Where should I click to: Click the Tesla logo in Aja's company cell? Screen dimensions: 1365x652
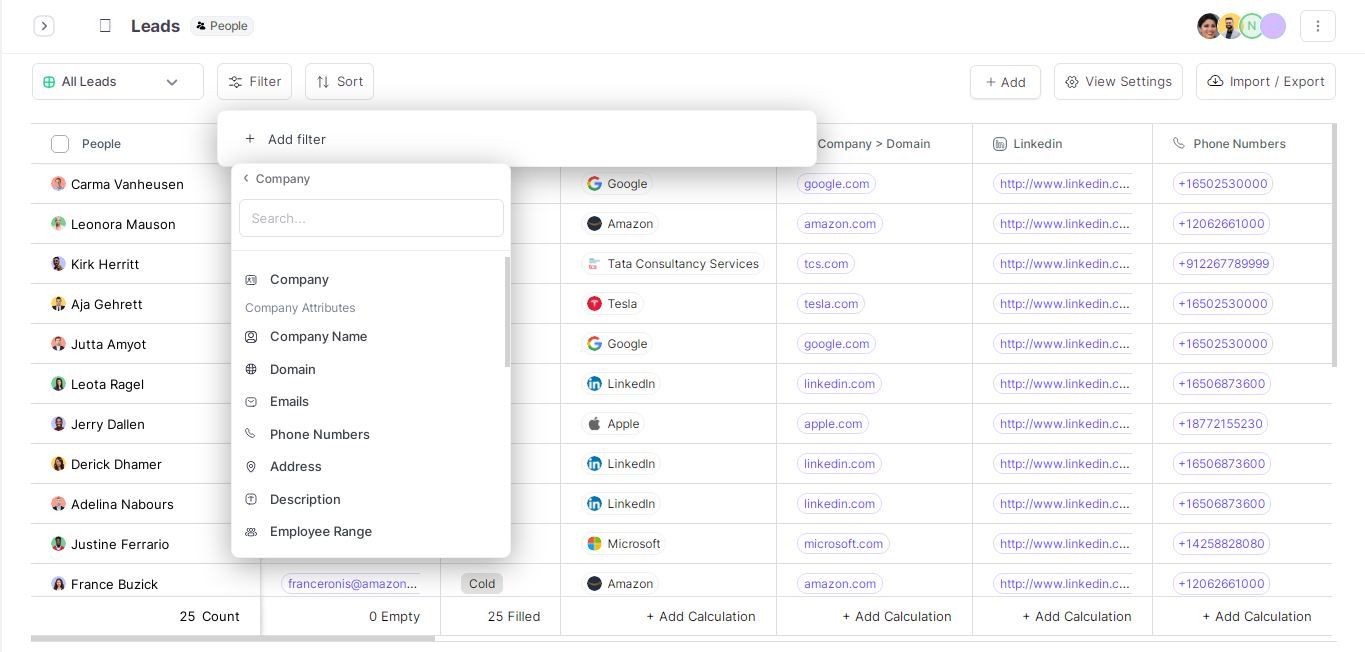(595, 303)
